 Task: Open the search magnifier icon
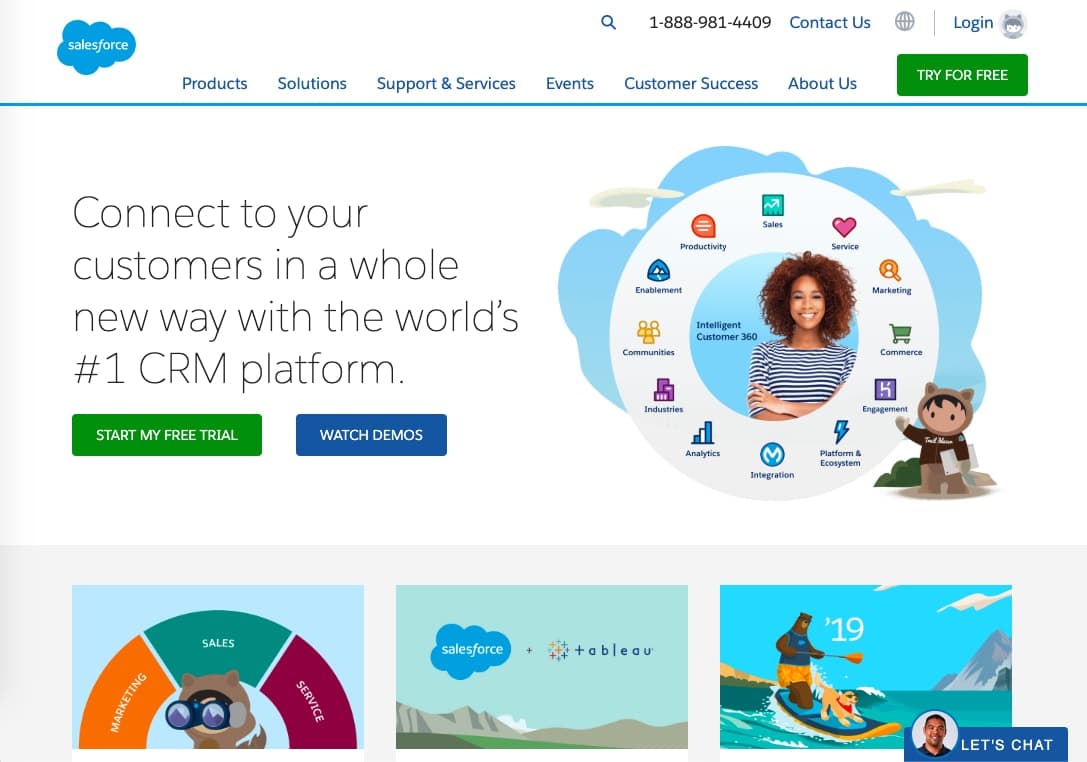pyautogui.click(x=608, y=22)
